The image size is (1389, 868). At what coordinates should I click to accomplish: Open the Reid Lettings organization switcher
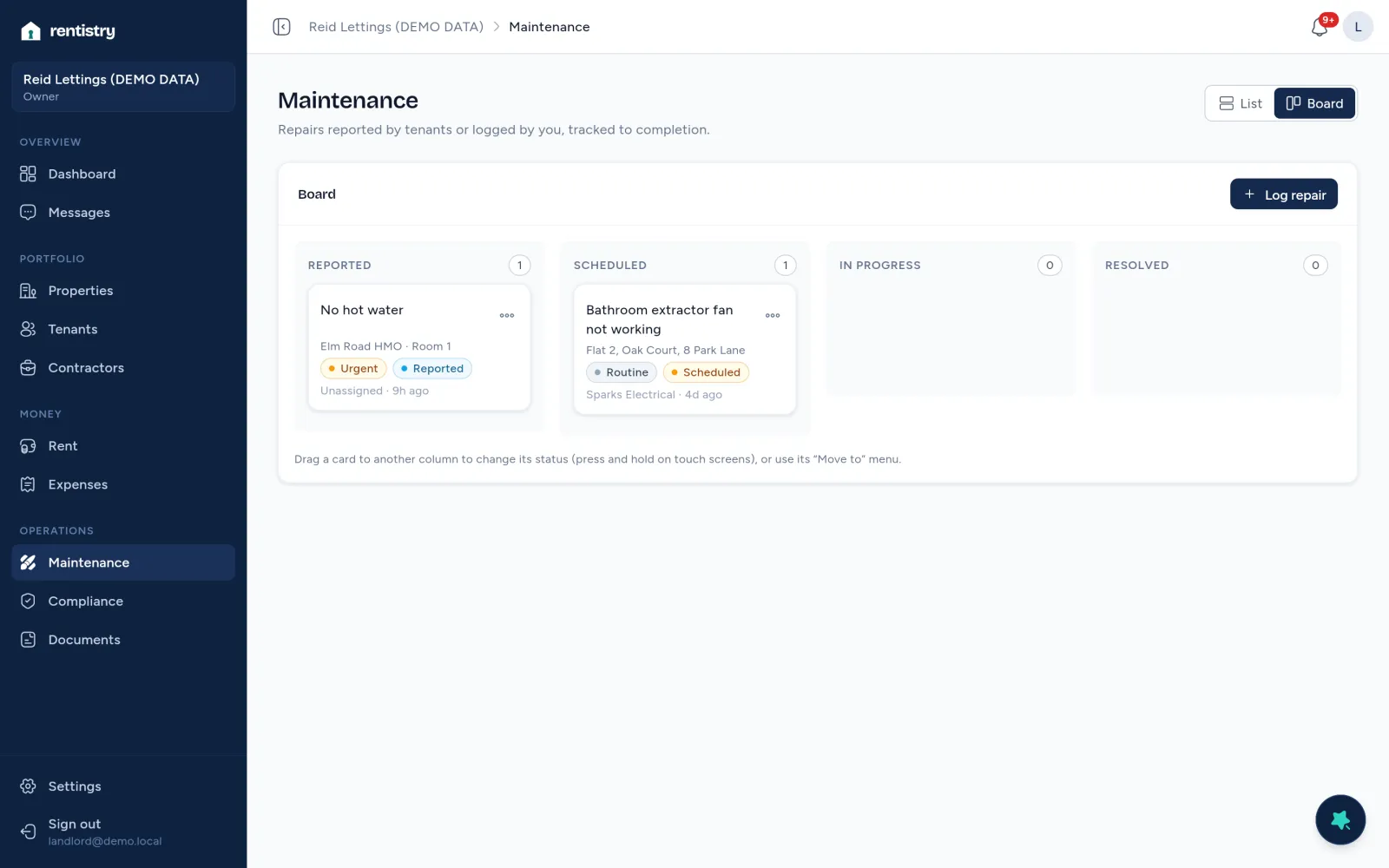(123, 87)
